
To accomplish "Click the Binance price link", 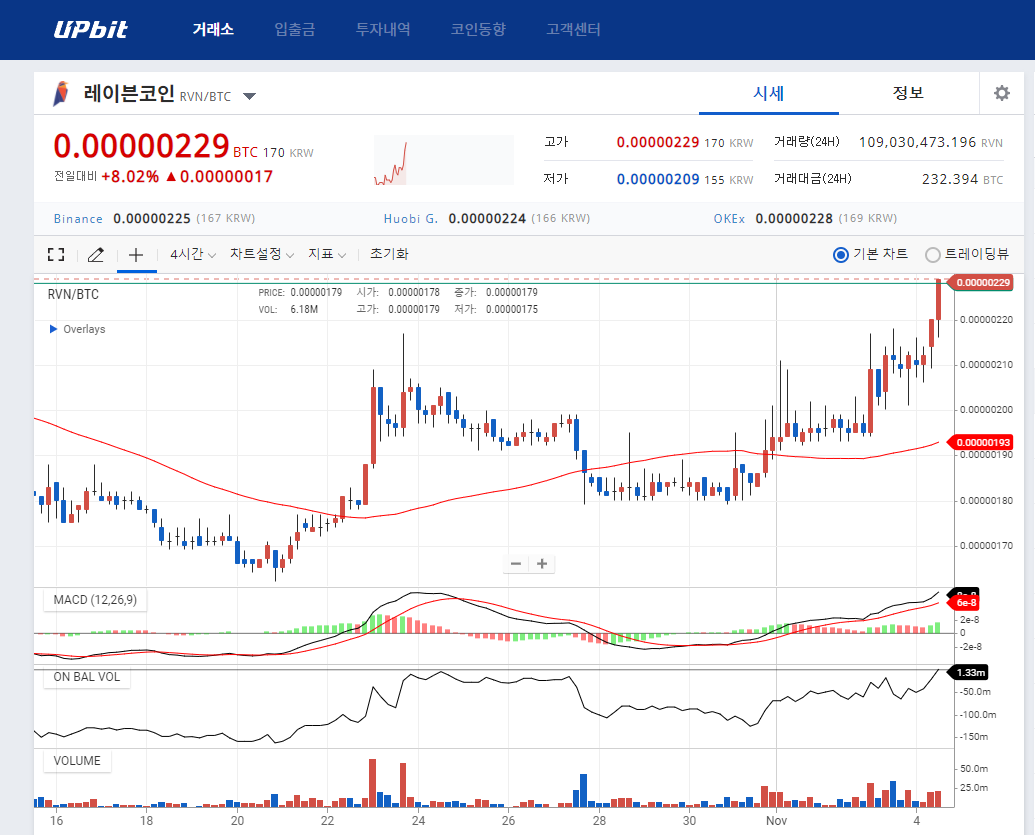I will 78,218.
